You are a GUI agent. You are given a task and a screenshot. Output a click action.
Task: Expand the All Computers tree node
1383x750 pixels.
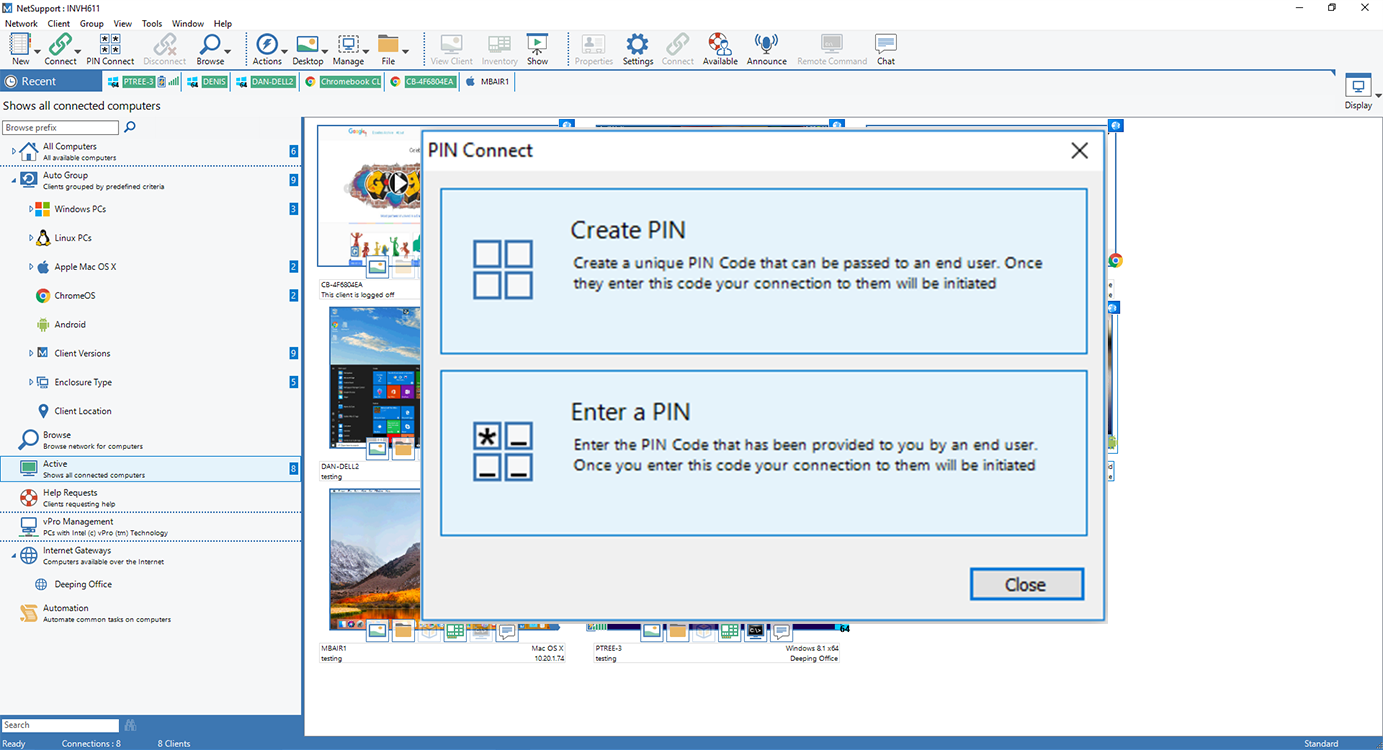(14, 151)
